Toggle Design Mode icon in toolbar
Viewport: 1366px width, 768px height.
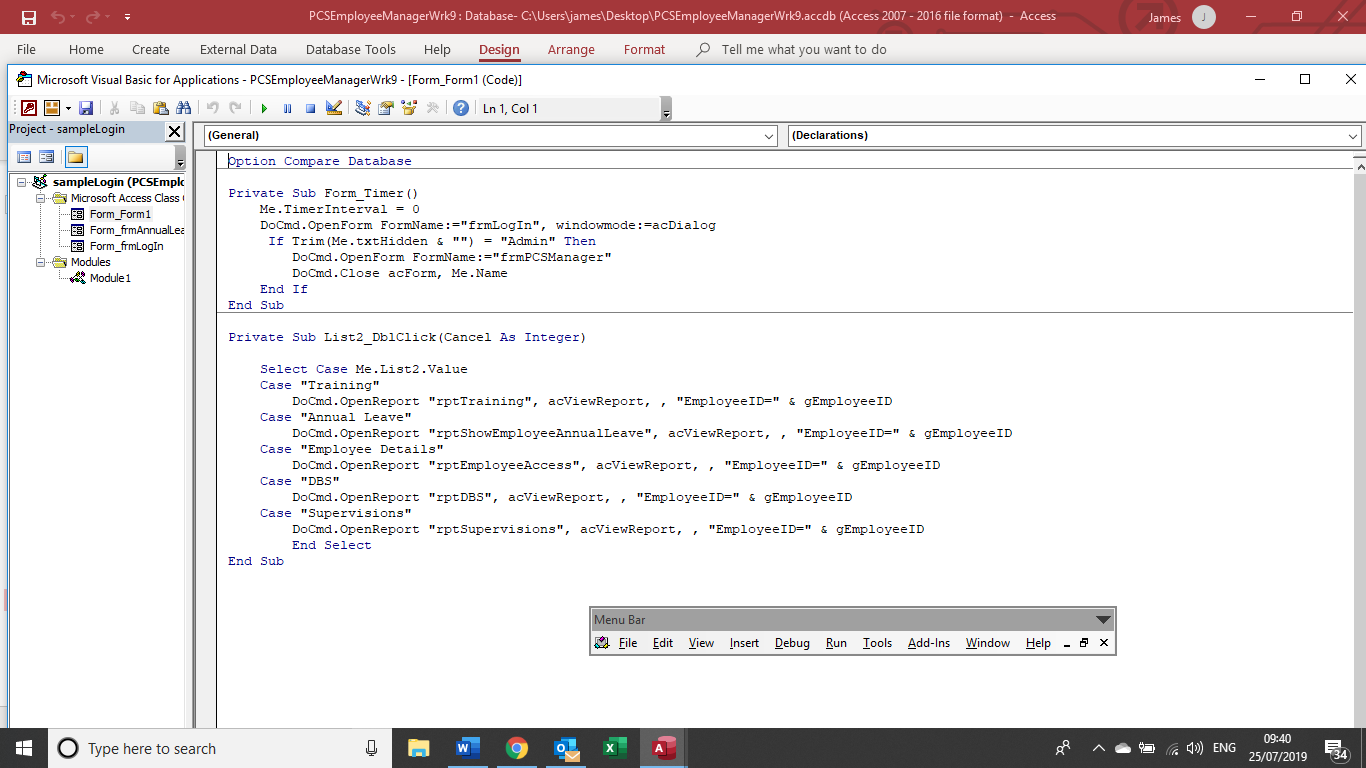(334, 108)
